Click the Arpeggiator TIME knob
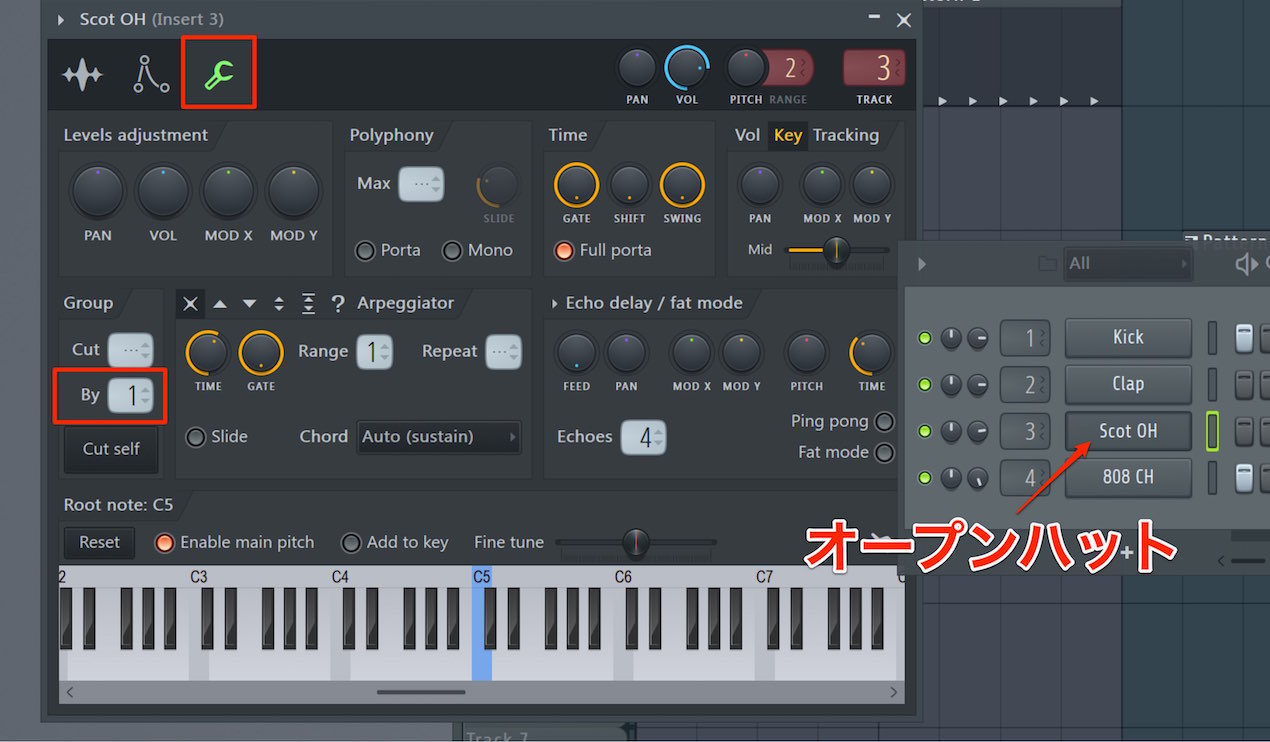Image resolution: width=1270 pixels, height=742 pixels. pyautogui.click(x=208, y=353)
